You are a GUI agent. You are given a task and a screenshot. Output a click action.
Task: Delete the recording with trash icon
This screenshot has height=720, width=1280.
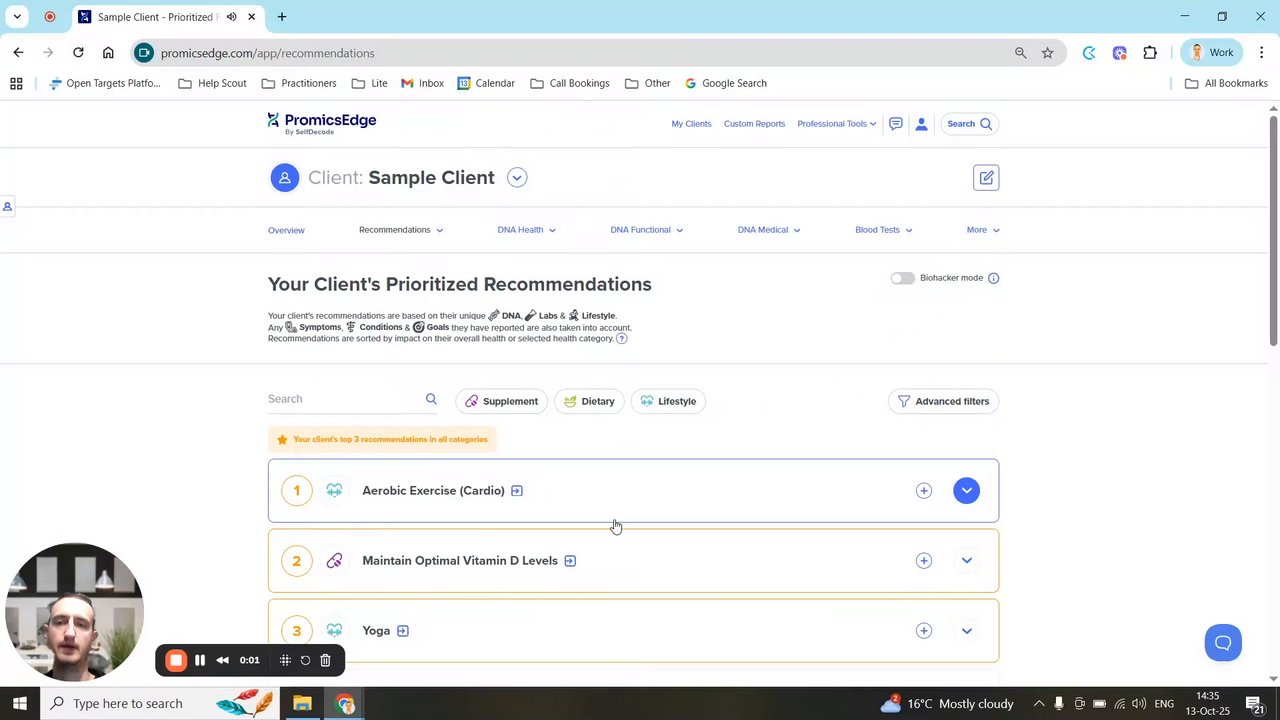325,660
